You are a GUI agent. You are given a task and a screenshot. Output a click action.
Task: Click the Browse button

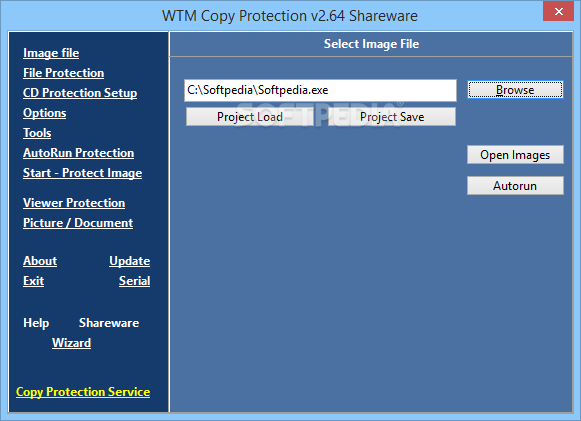tap(515, 90)
